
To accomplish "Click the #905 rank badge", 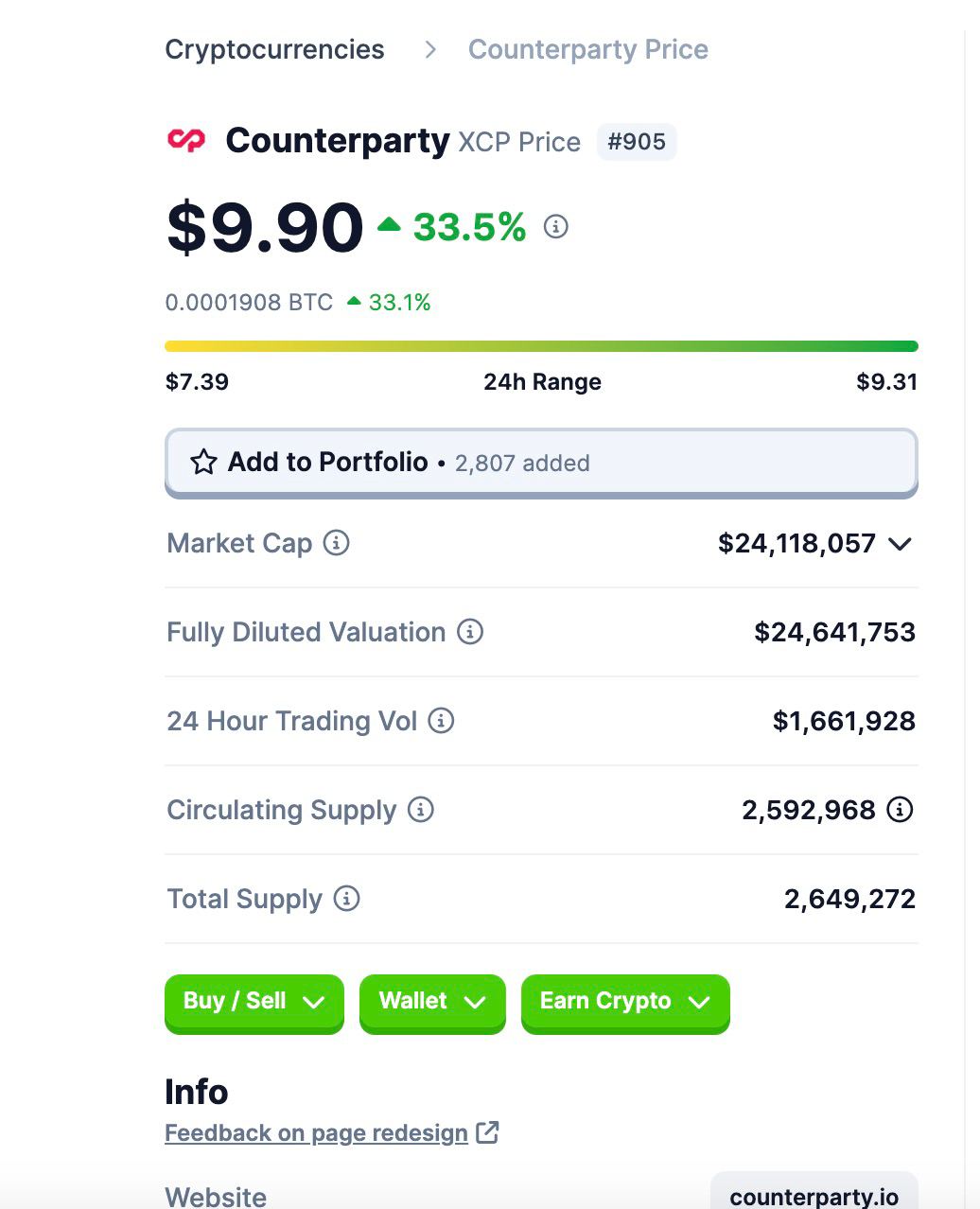I will (x=637, y=142).
